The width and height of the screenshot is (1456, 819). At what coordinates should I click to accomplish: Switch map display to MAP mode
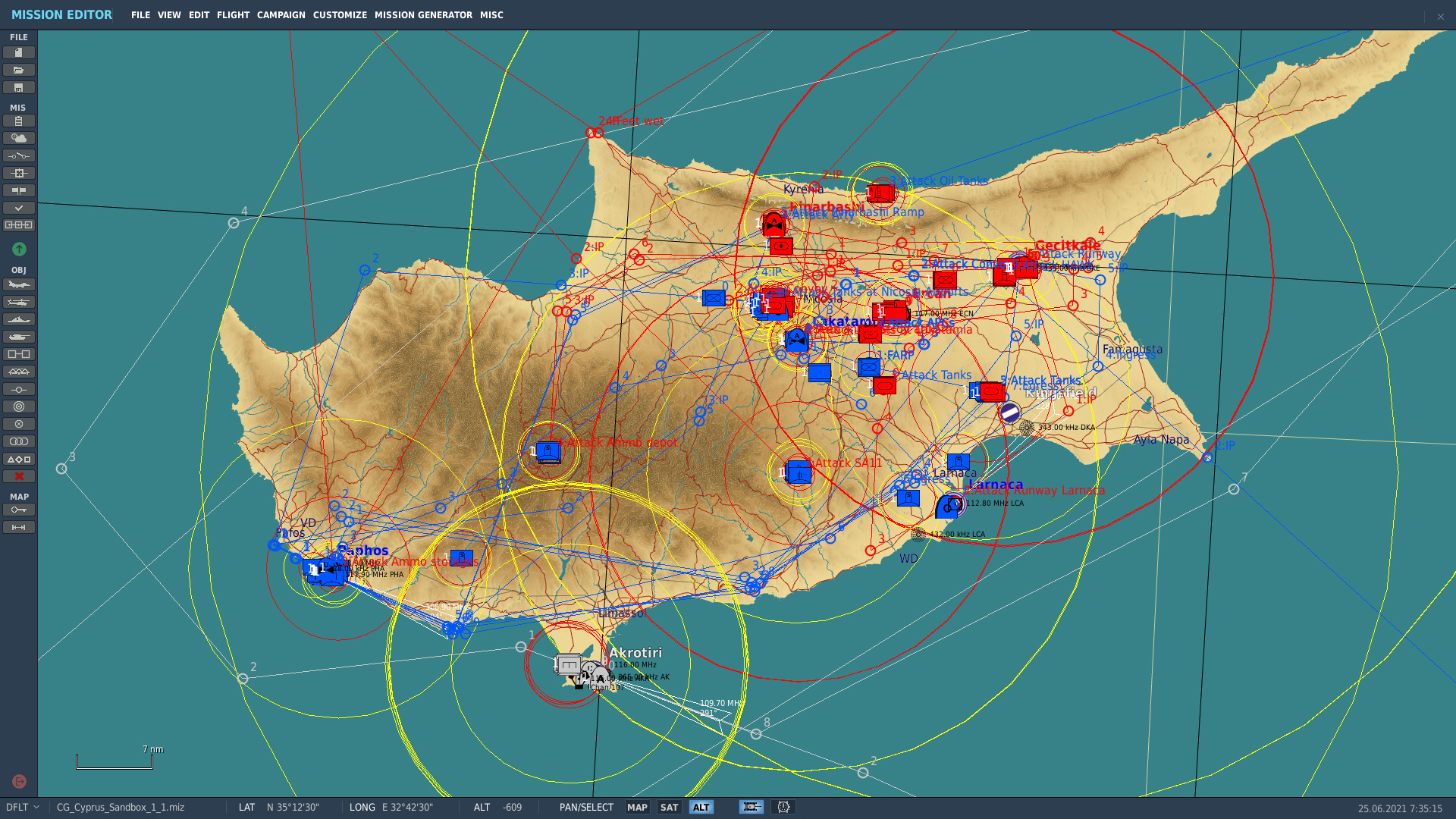coord(637,808)
